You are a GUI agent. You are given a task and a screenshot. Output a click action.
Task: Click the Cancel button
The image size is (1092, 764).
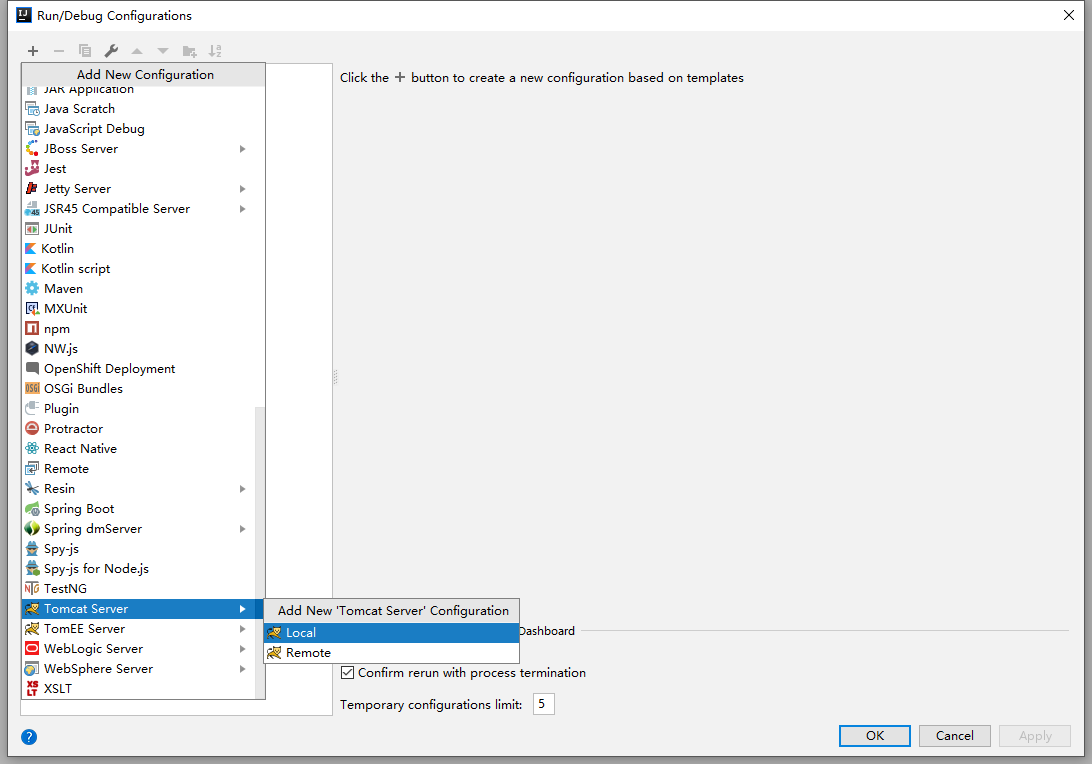[954, 735]
